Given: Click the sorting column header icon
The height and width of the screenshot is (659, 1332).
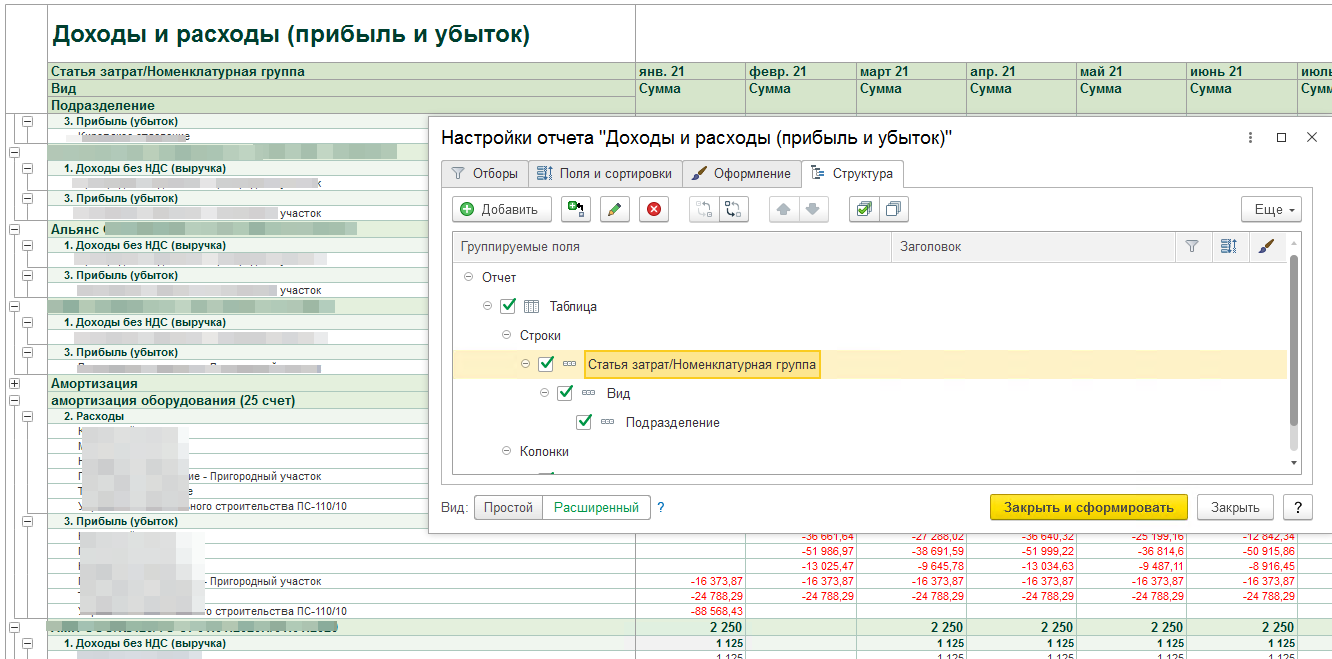Looking at the screenshot, I should 1228,246.
